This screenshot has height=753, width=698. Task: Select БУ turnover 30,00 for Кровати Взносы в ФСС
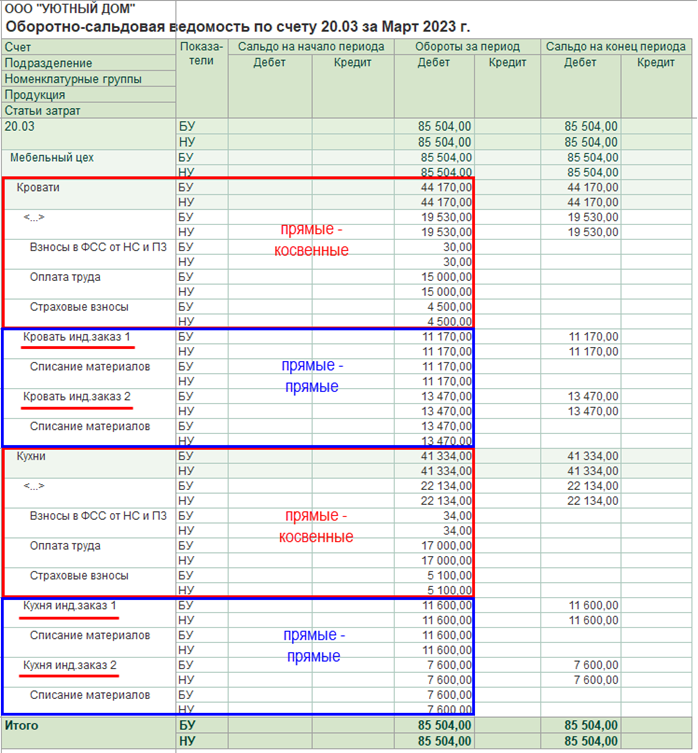coord(457,247)
